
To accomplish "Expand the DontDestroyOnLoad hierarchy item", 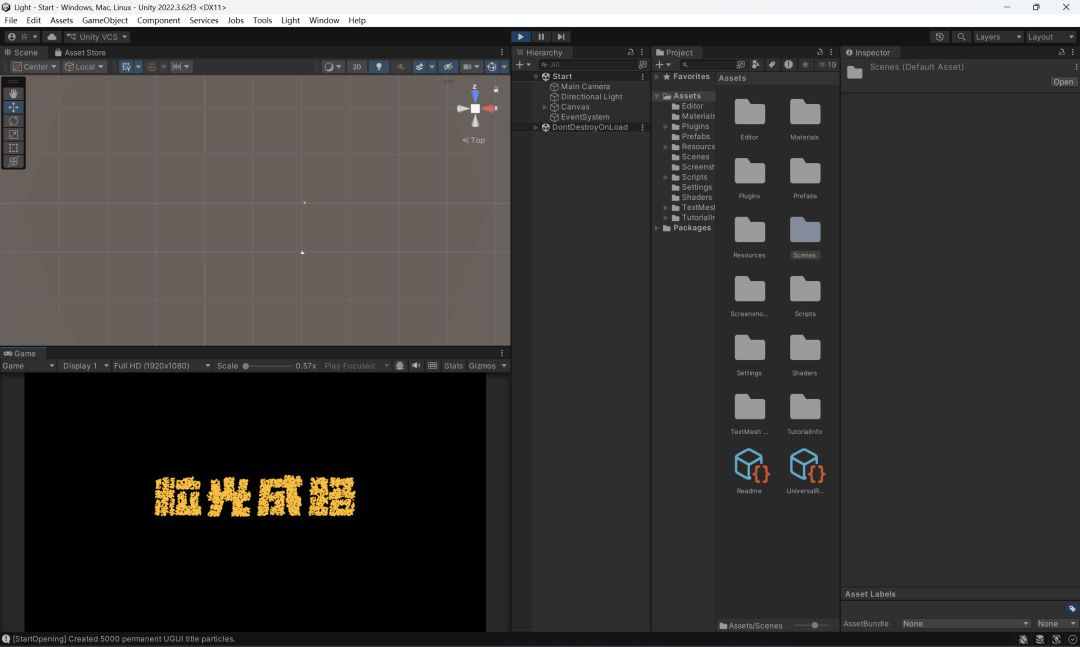I will point(536,127).
